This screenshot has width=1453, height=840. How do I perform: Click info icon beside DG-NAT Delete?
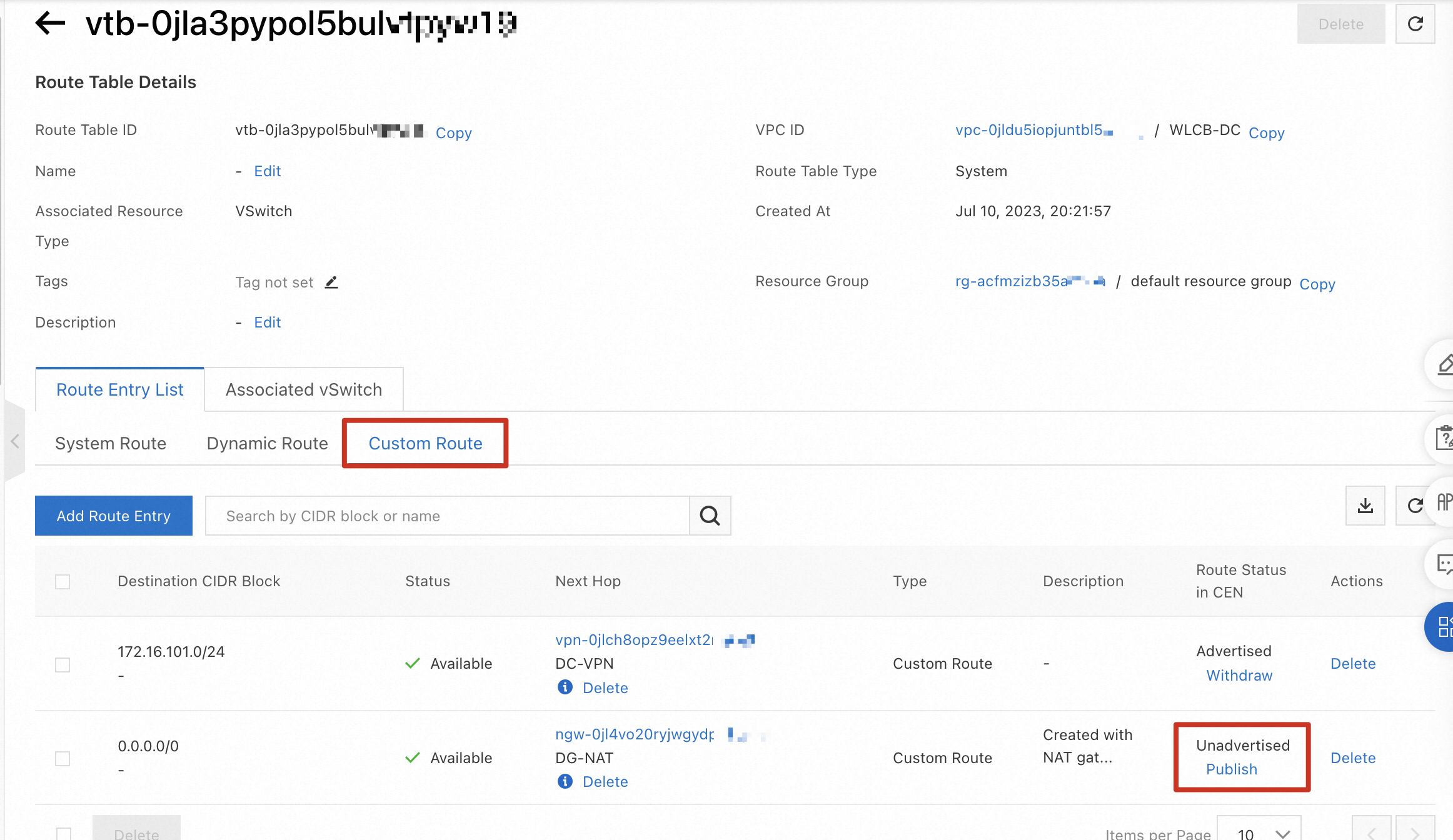click(565, 781)
